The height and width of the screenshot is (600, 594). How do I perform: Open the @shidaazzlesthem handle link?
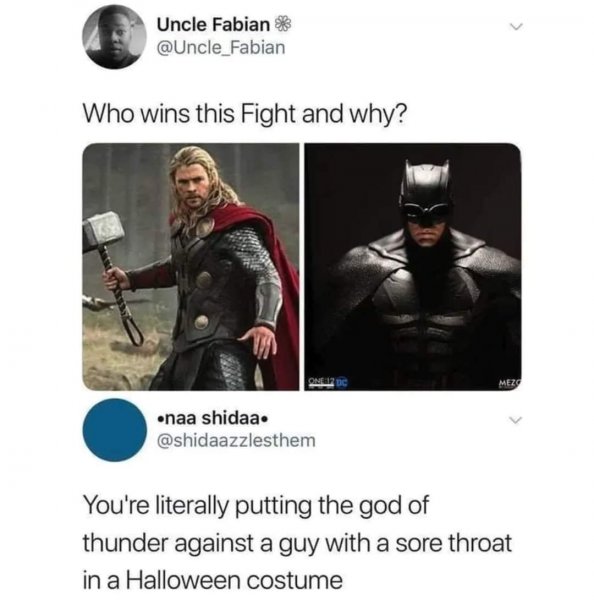coord(236,440)
